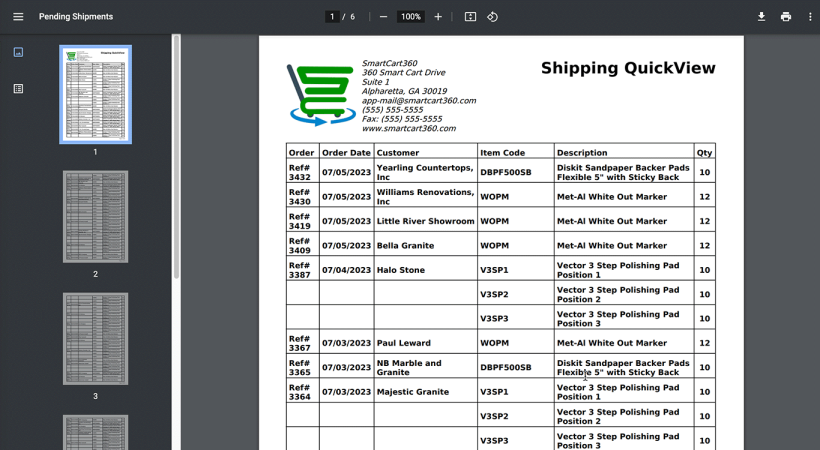Click the zoom in plus button
The height and width of the screenshot is (450, 820).
[438, 17]
